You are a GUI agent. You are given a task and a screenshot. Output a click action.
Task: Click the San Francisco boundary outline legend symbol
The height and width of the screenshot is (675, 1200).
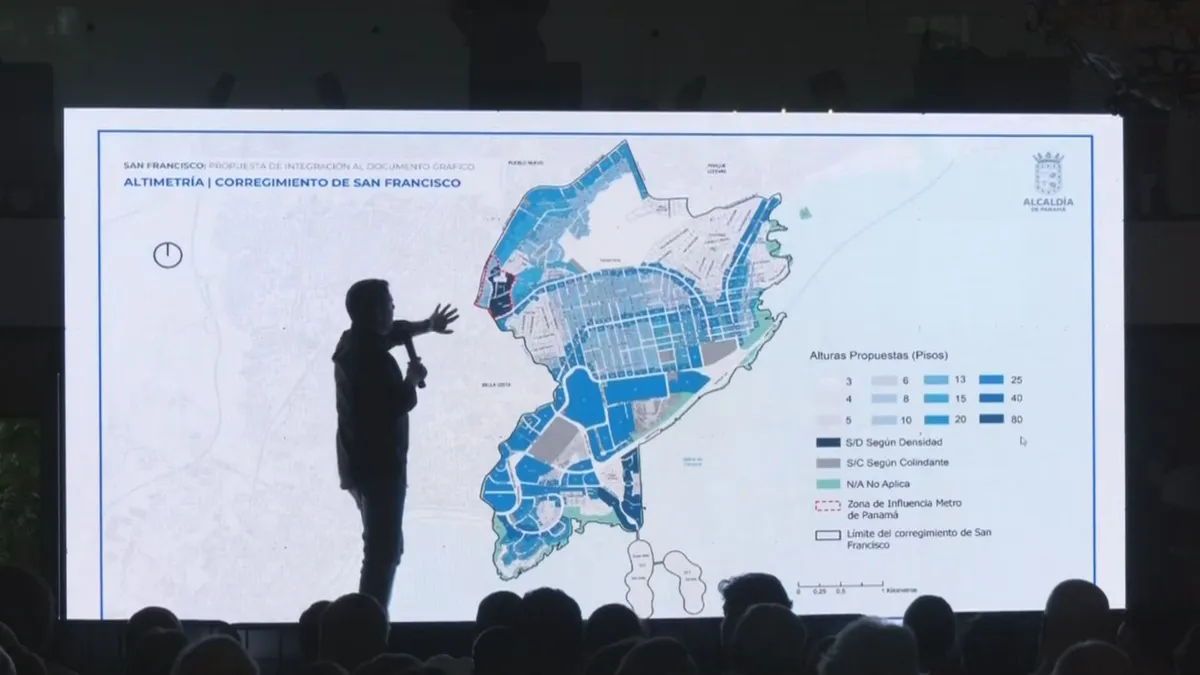828,536
